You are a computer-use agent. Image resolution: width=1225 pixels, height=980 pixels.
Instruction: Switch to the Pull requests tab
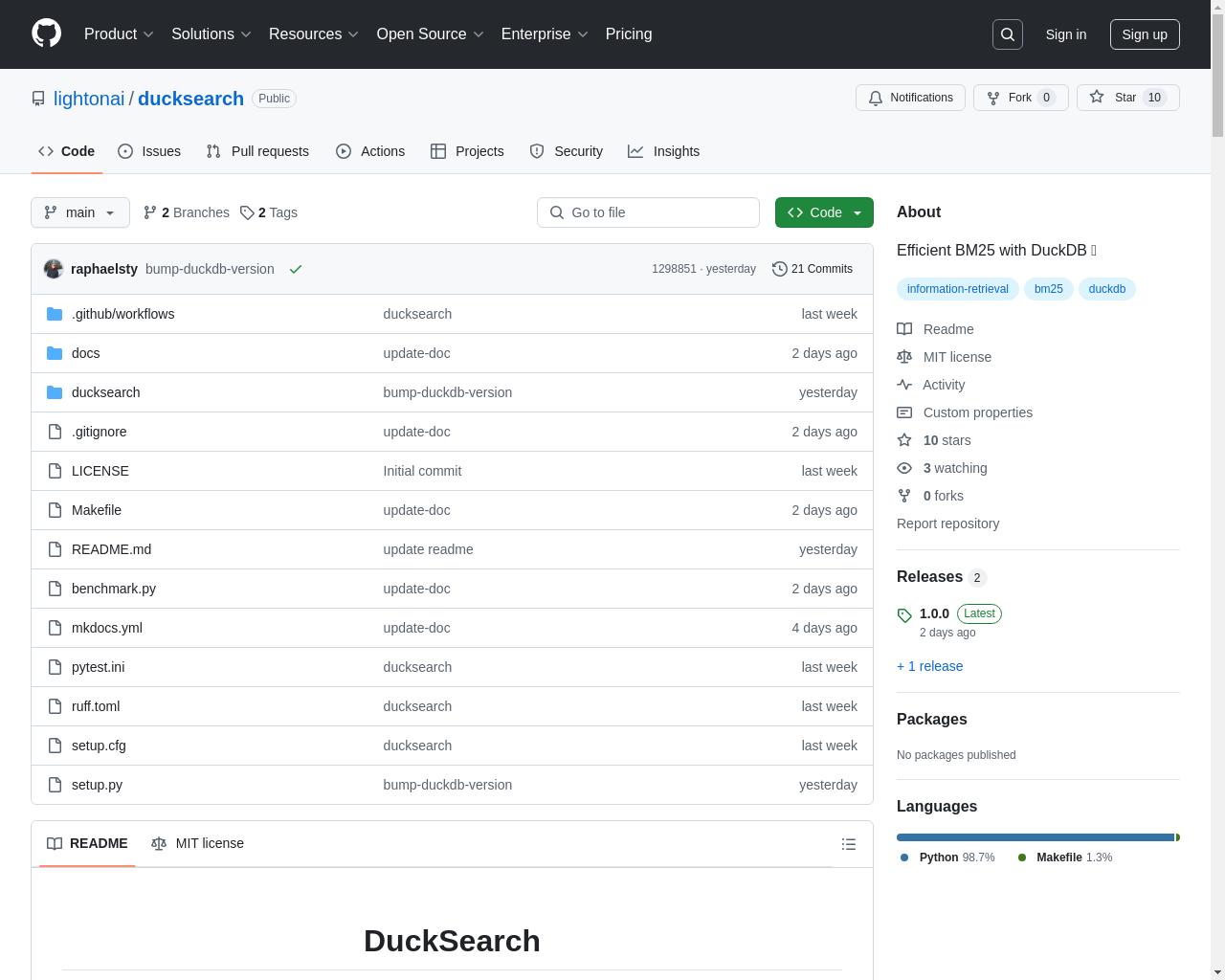(257, 151)
